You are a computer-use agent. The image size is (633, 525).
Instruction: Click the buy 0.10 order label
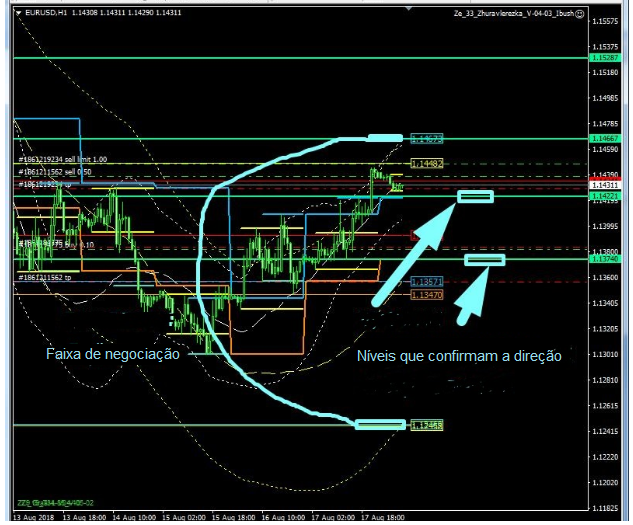point(82,243)
